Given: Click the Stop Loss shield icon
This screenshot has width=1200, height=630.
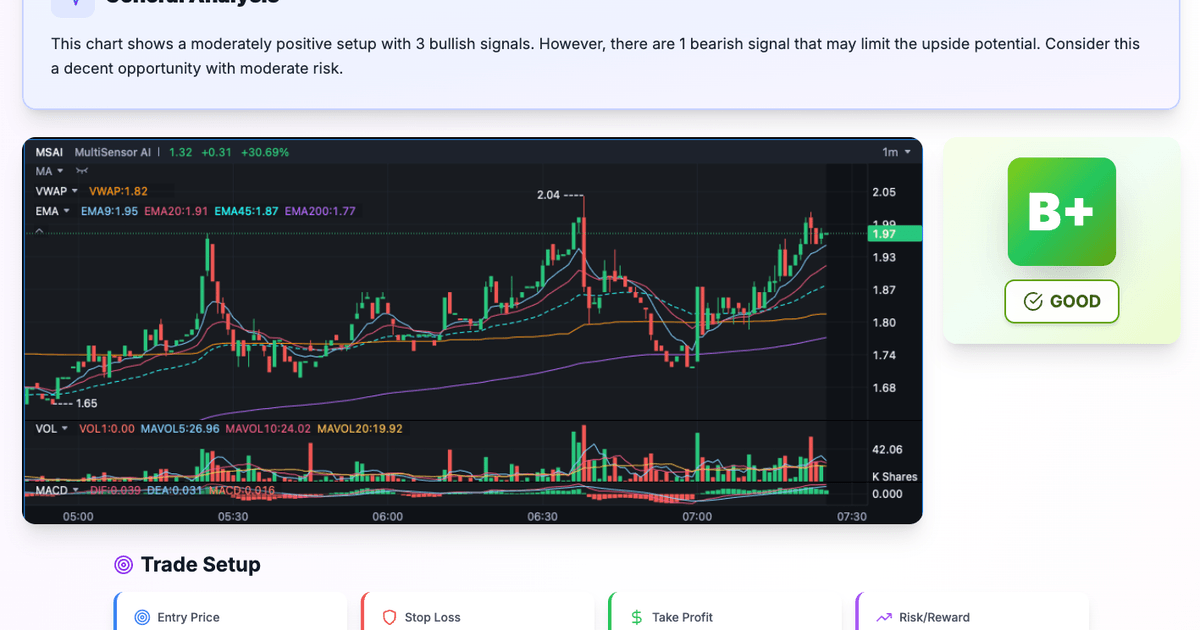Looking at the screenshot, I should [x=390, y=617].
